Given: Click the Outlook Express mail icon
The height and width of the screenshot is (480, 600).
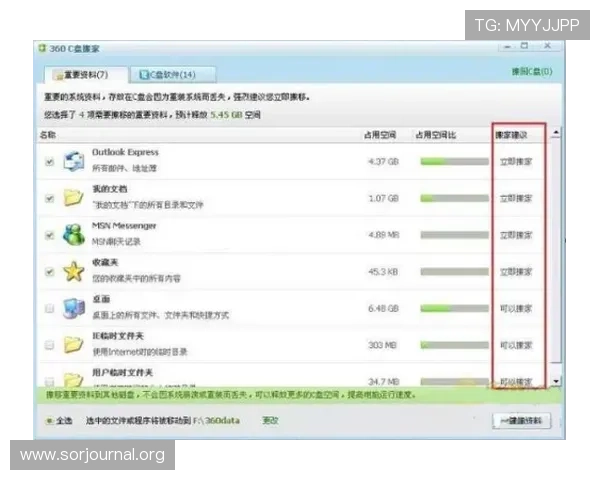Looking at the screenshot, I should click(x=73, y=161).
